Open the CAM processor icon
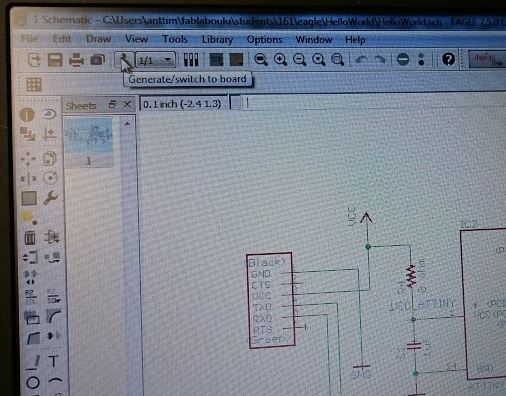Screen dimensions: 506x396 click(98, 60)
